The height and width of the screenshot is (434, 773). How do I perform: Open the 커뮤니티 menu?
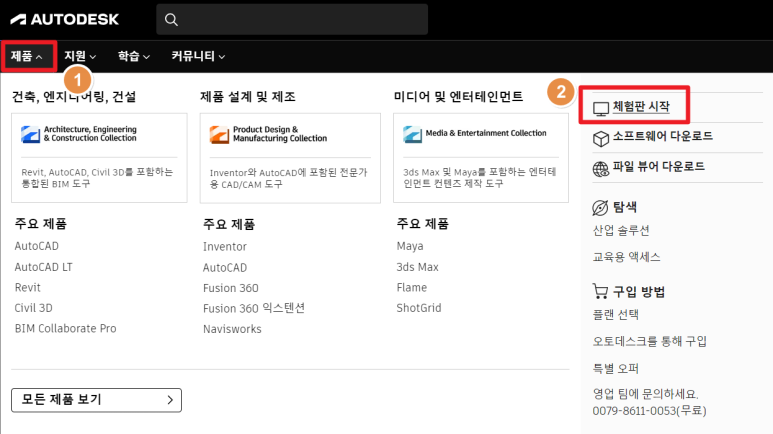[198, 56]
